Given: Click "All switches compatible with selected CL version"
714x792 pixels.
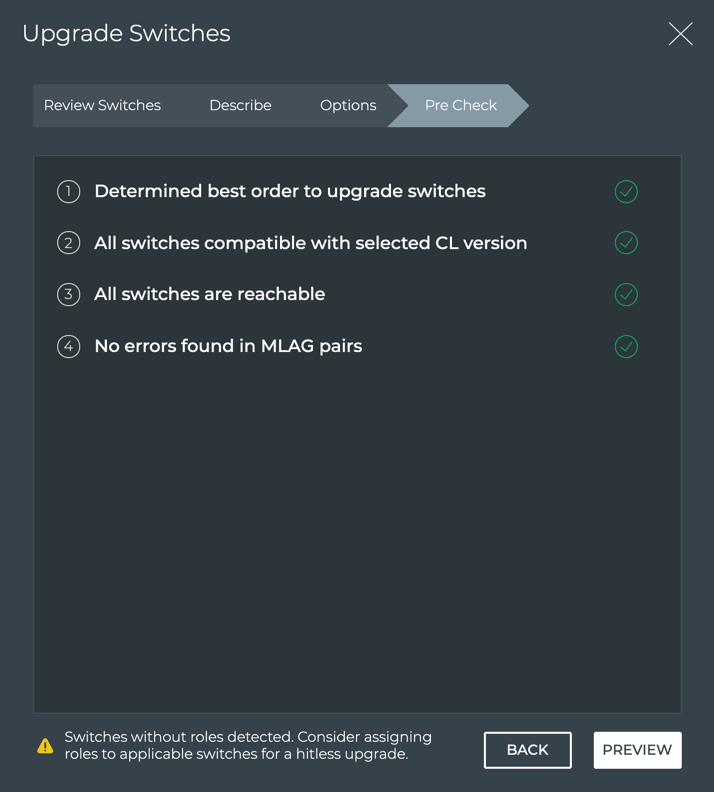Looking at the screenshot, I should 310,243.
